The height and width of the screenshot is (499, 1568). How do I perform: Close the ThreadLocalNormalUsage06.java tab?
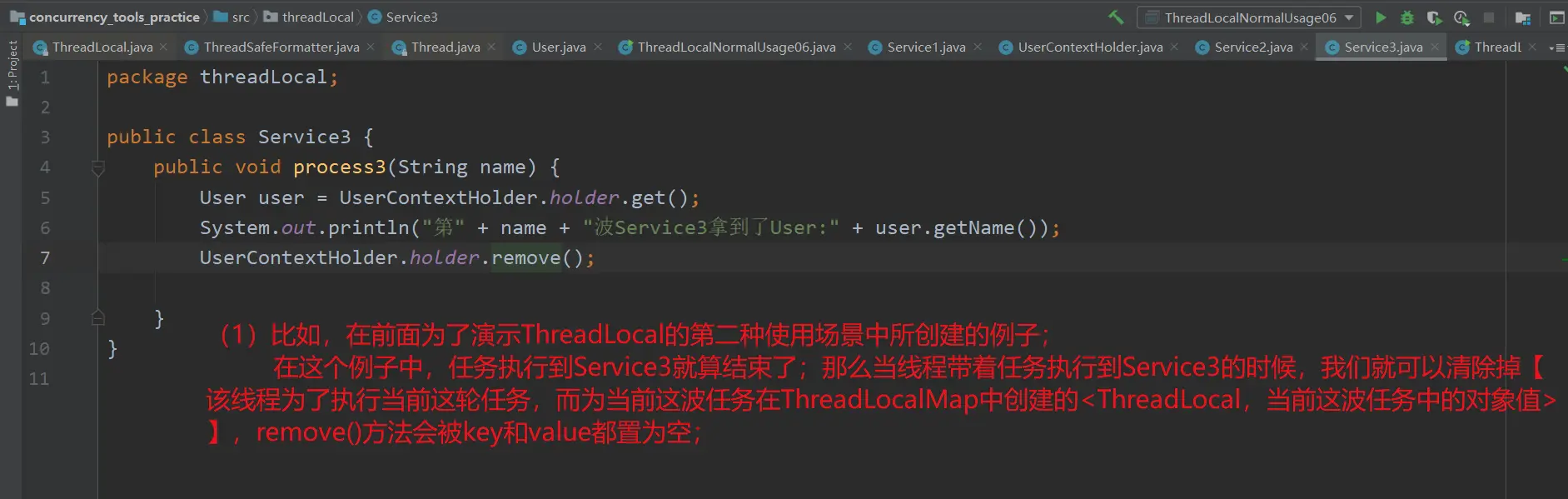coord(848,47)
